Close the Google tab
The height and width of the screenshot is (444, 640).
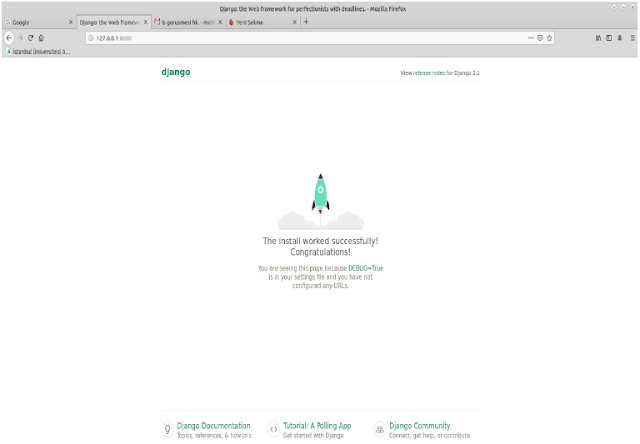click(71, 22)
